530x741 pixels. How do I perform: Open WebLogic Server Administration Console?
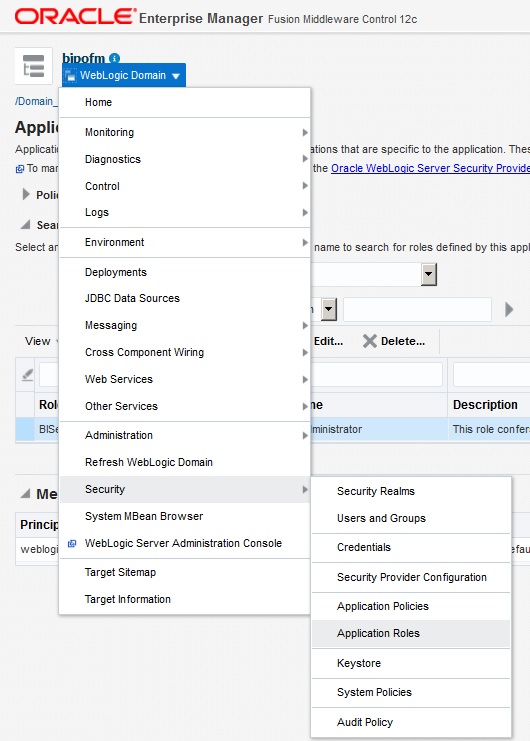(185, 543)
